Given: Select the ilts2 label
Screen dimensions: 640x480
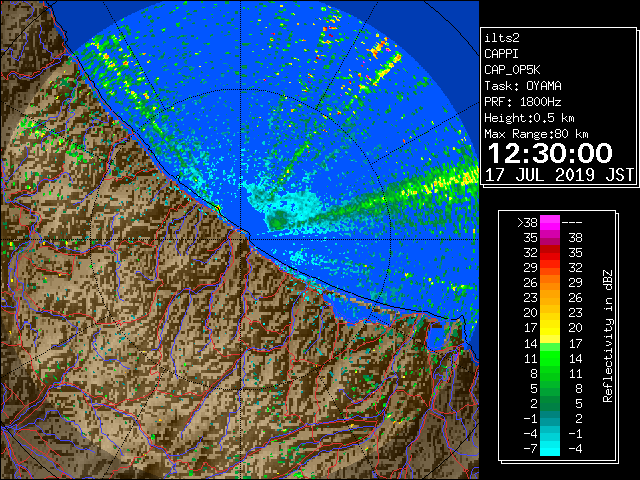Looking at the screenshot, I should coord(502,38).
